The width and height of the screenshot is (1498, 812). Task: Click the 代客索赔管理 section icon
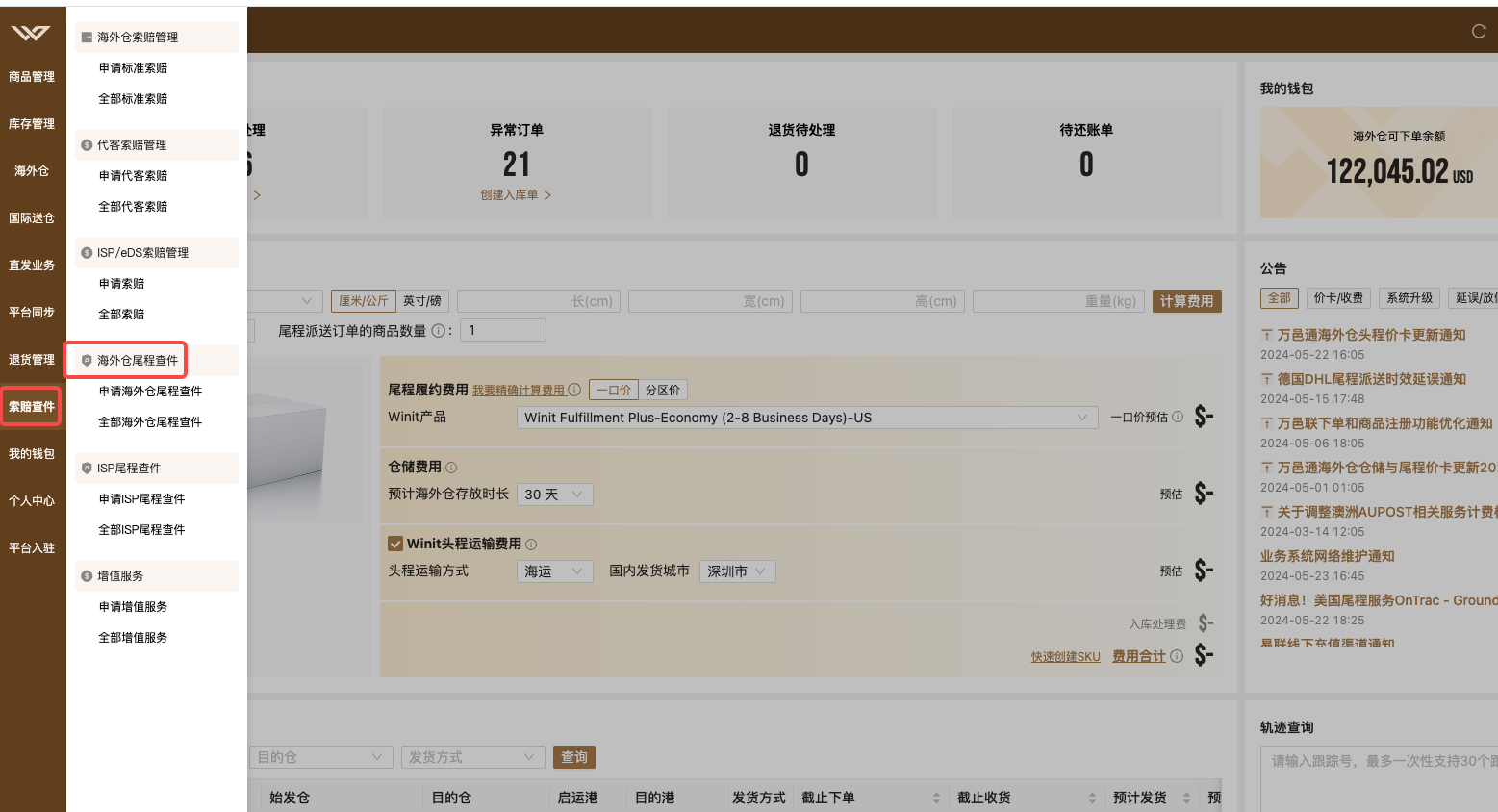click(87, 145)
